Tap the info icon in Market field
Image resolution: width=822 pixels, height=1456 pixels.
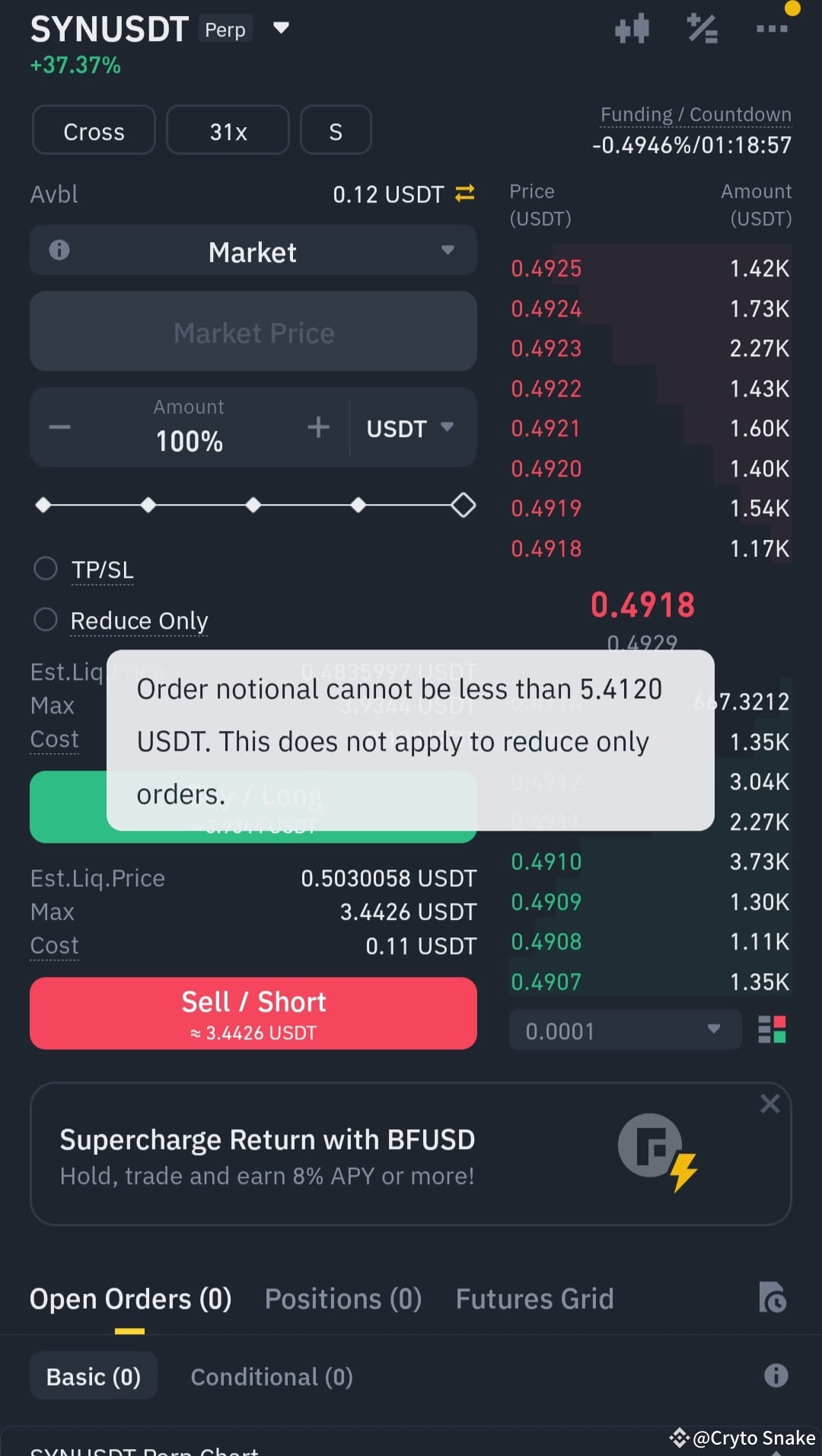click(59, 250)
